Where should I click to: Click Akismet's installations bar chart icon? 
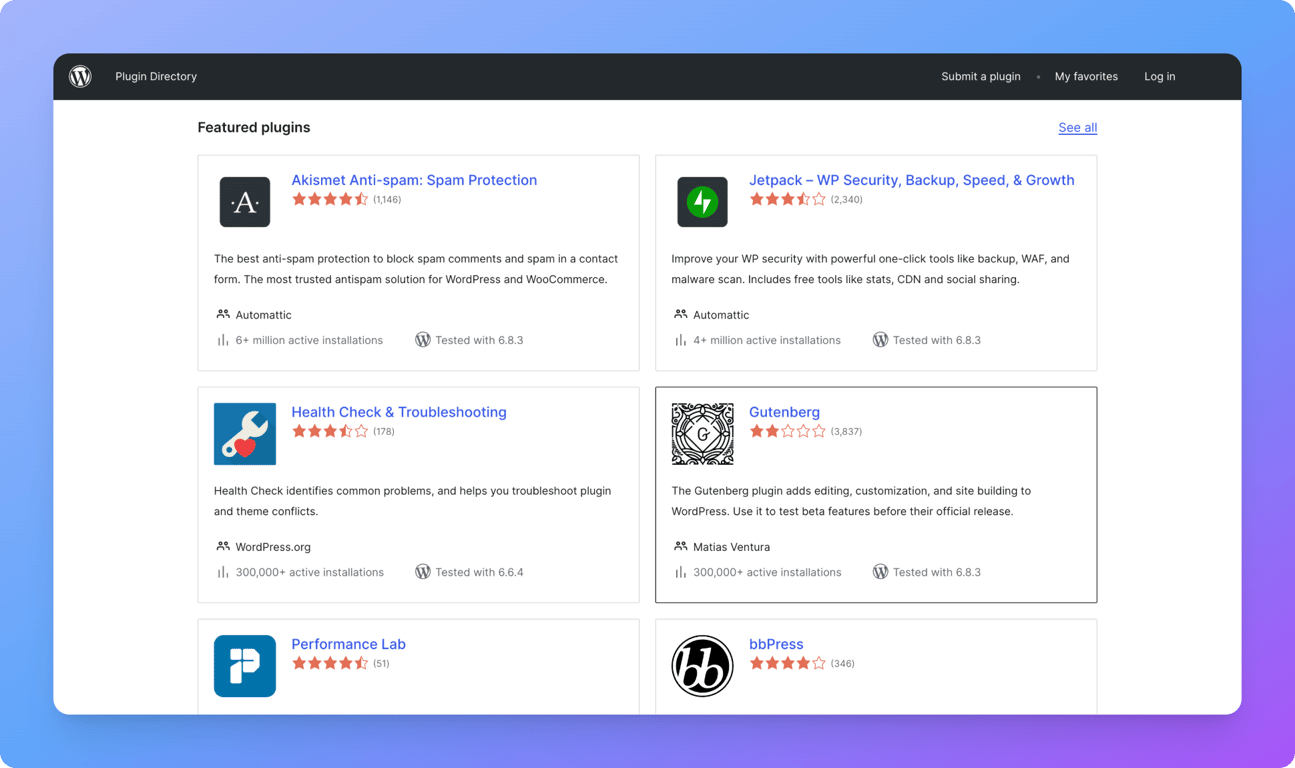(223, 340)
